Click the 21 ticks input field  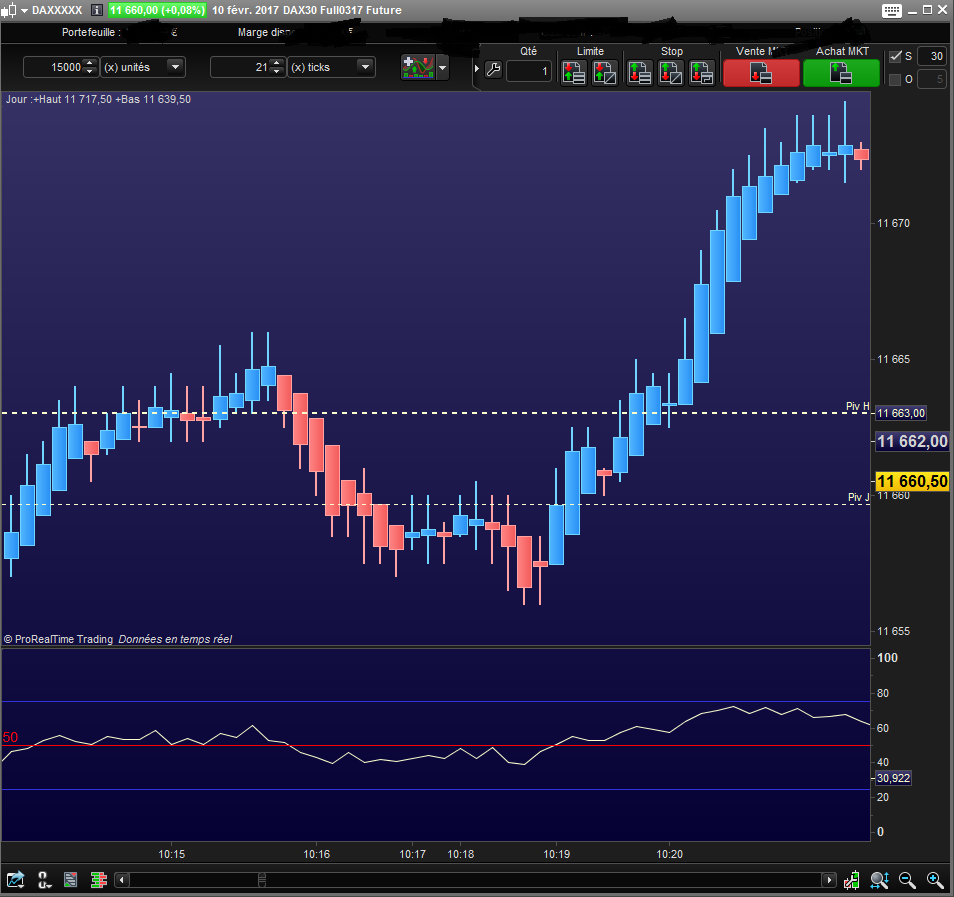[x=240, y=67]
